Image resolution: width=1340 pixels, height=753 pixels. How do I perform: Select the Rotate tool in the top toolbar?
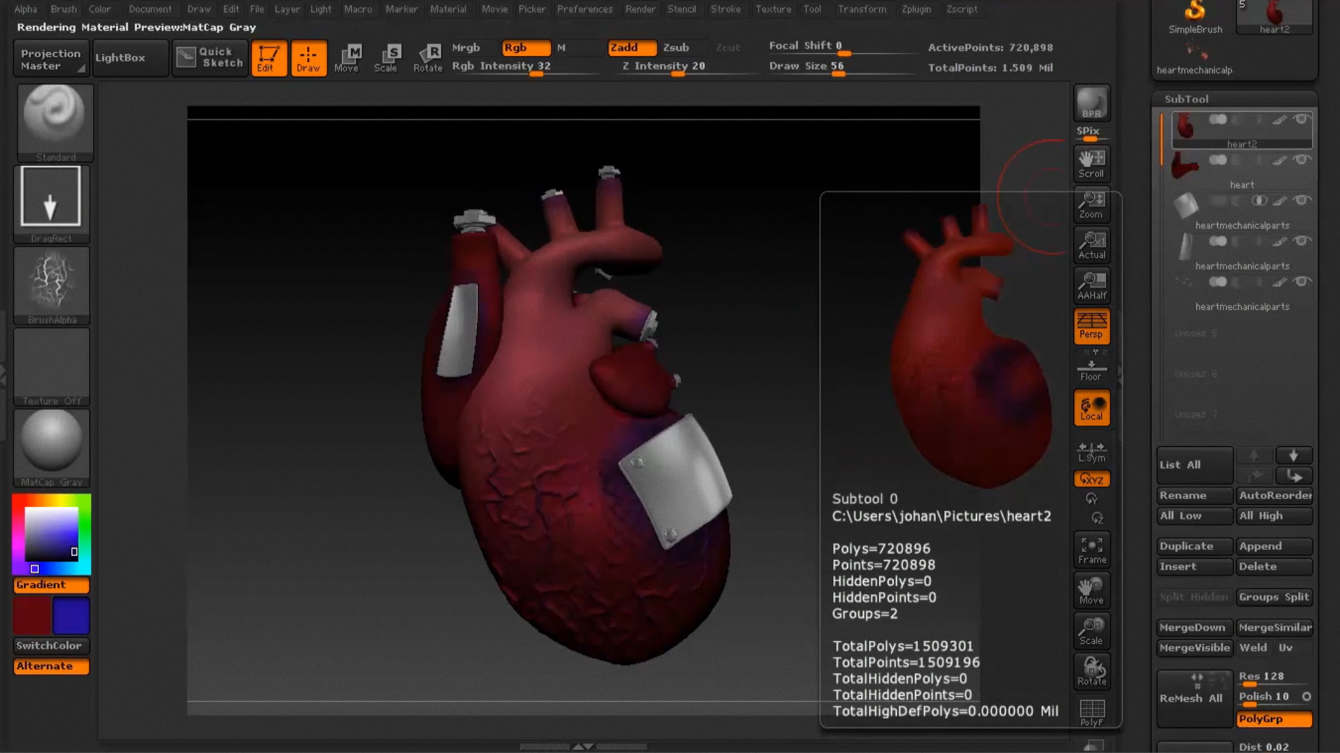(x=427, y=58)
